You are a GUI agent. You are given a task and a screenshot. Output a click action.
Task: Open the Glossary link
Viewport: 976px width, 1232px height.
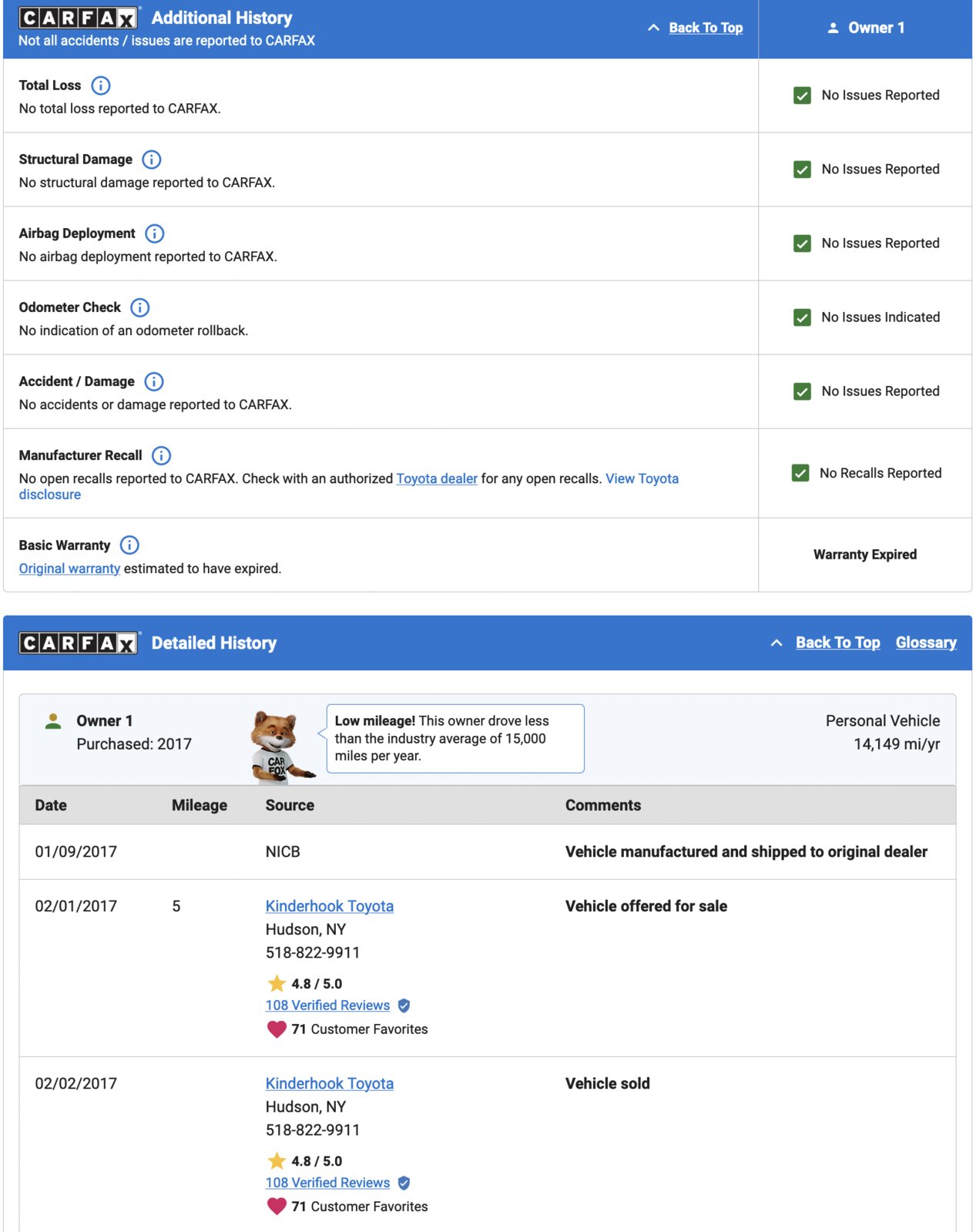pyautogui.click(x=926, y=643)
